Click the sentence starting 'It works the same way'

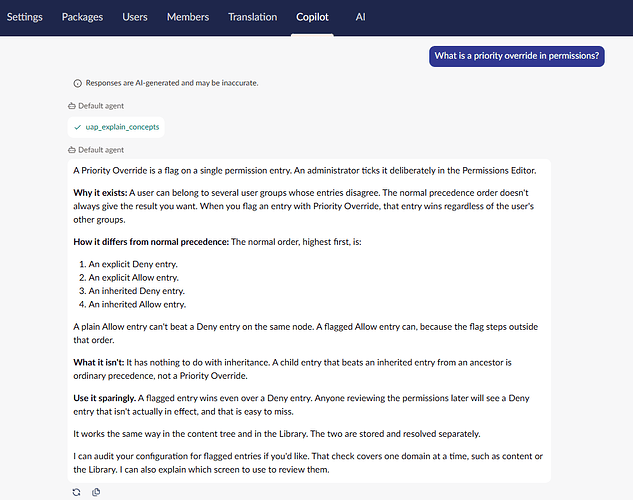coord(277,434)
